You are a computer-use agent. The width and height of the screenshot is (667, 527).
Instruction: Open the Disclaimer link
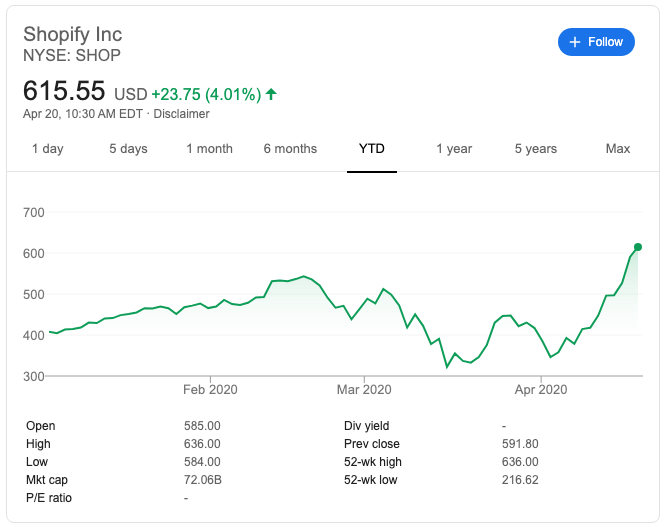coord(182,114)
